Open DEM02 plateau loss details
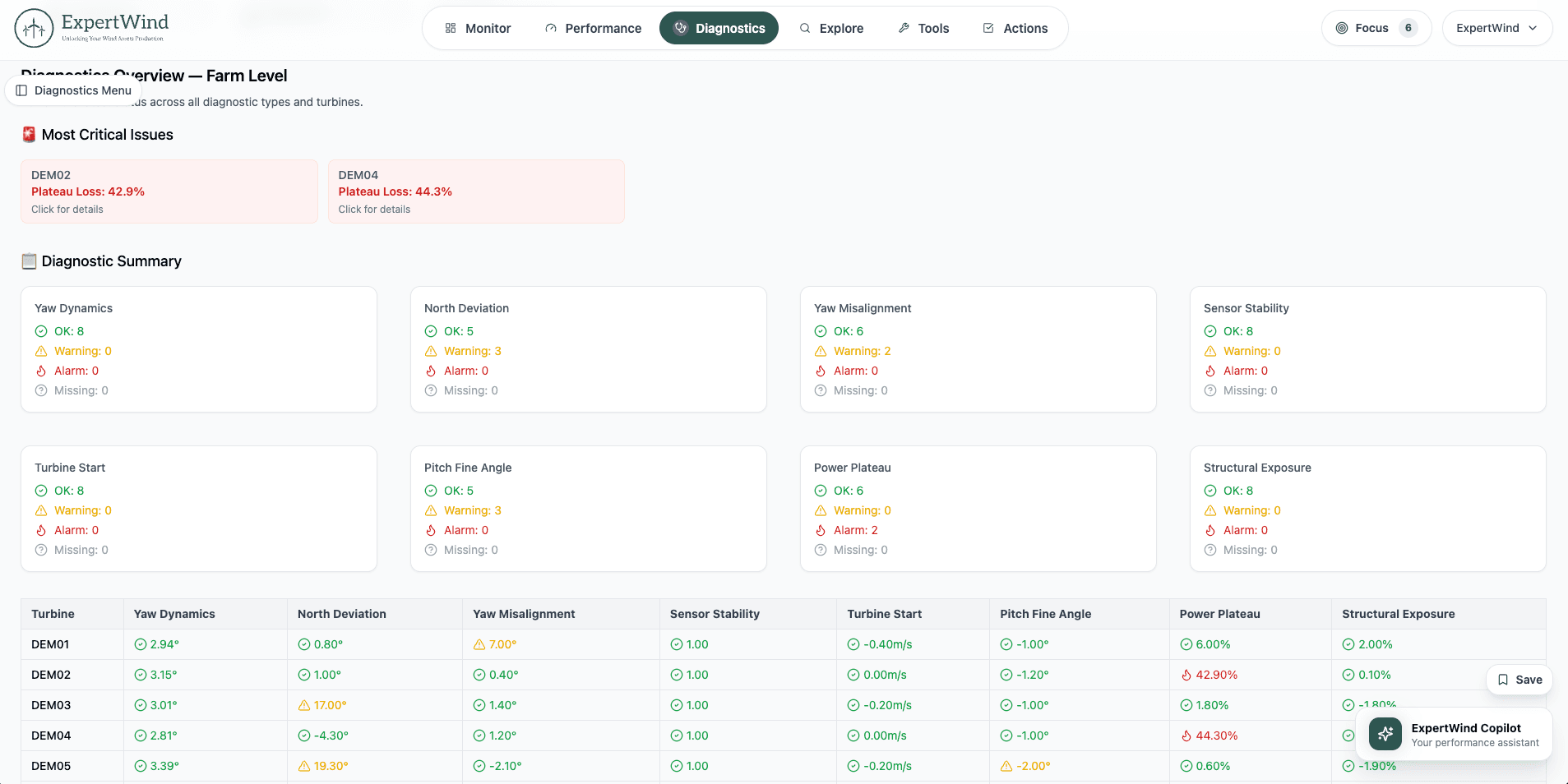The height and width of the screenshot is (784, 1568). 169,191
